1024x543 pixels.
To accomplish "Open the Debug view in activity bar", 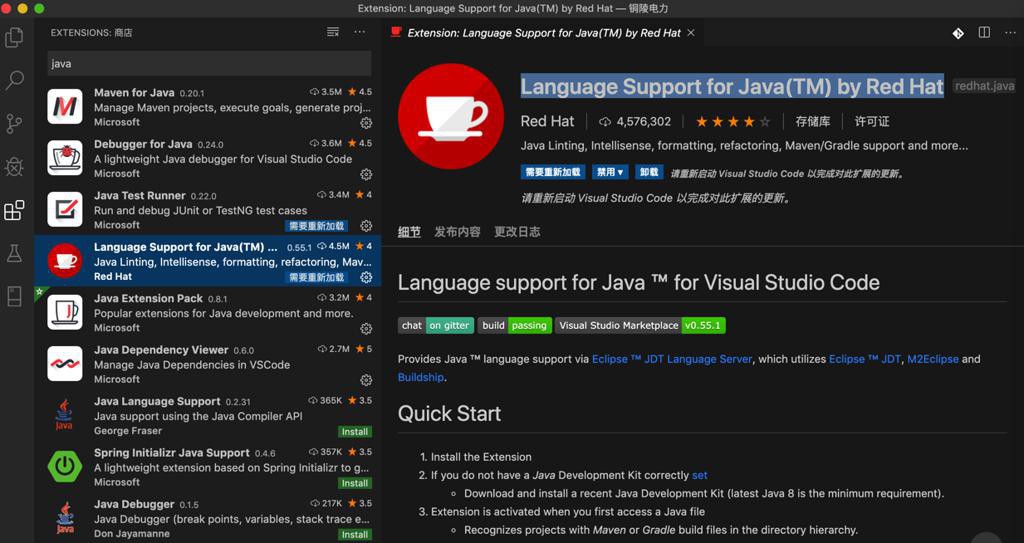I will [14, 167].
